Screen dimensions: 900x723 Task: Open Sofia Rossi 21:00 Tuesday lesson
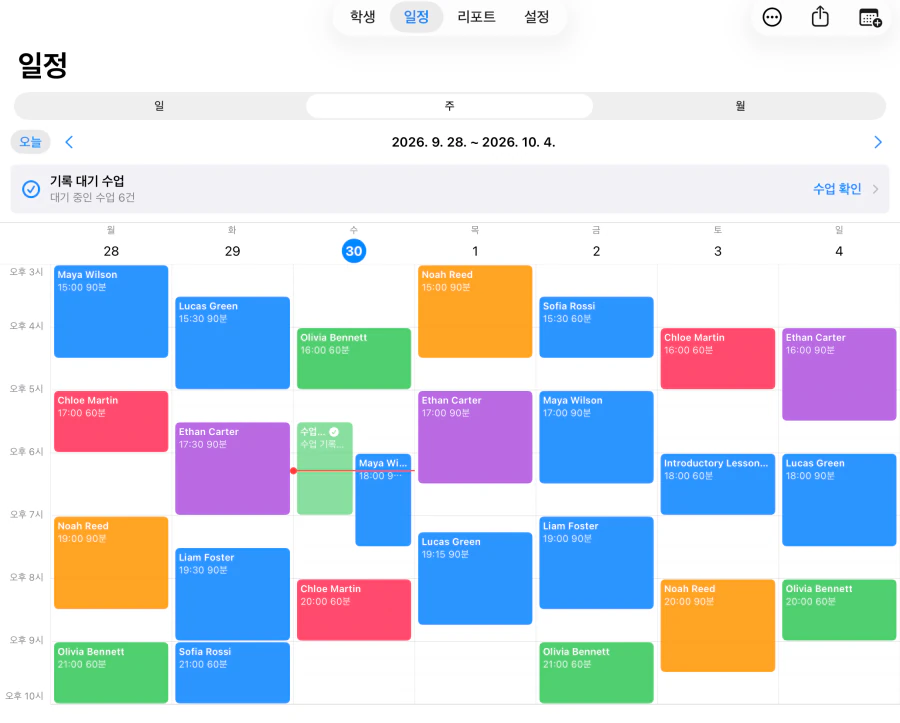coord(232,673)
